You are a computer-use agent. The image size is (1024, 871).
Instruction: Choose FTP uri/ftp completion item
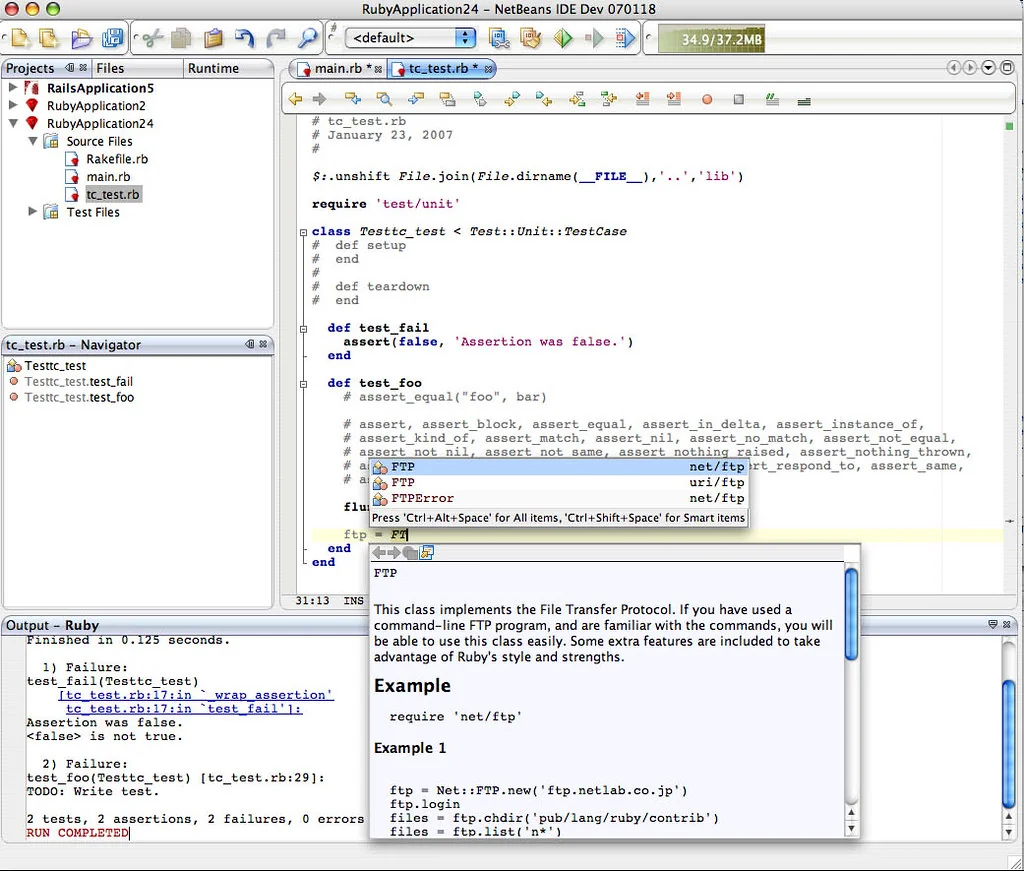point(558,483)
